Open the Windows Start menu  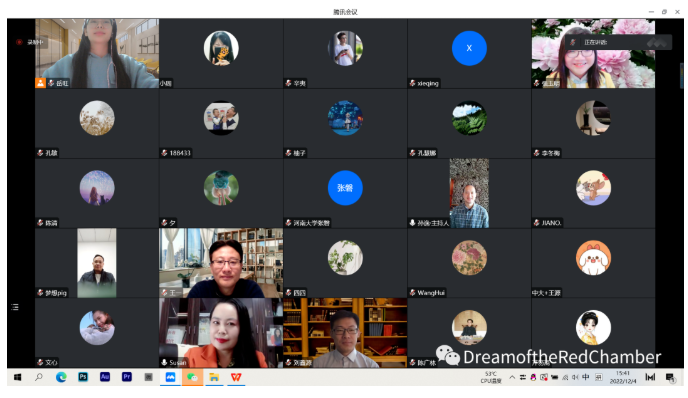[x=18, y=377]
